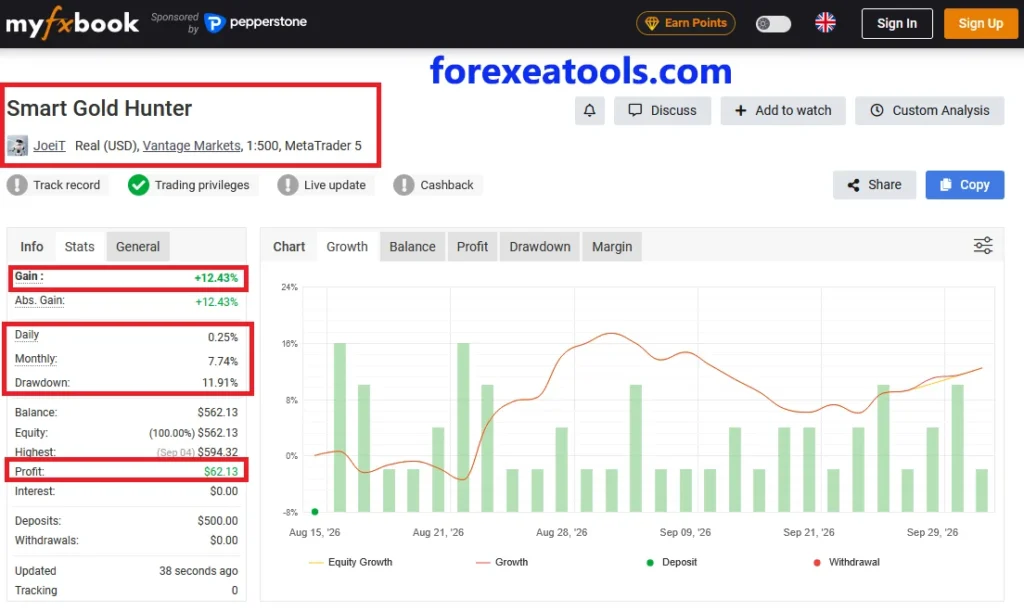Click the Earn Points button
1024x611 pixels.
click(686, 23)
